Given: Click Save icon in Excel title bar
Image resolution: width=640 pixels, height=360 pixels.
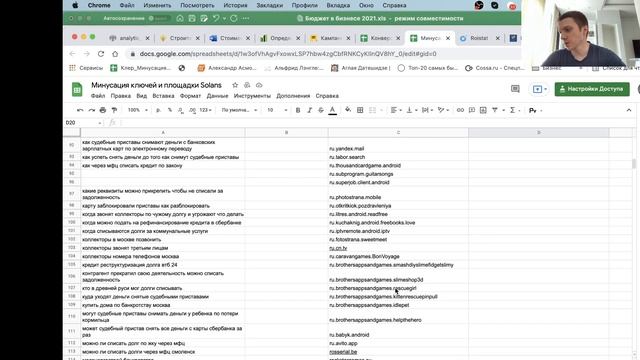Looking at the screenshot, I should tap(192, 18).
